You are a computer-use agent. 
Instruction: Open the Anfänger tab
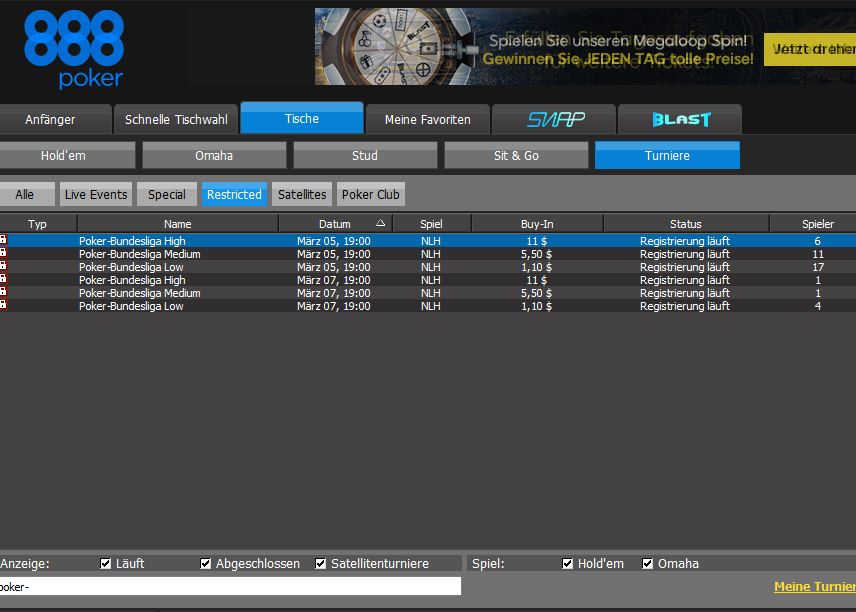(55, 119)
